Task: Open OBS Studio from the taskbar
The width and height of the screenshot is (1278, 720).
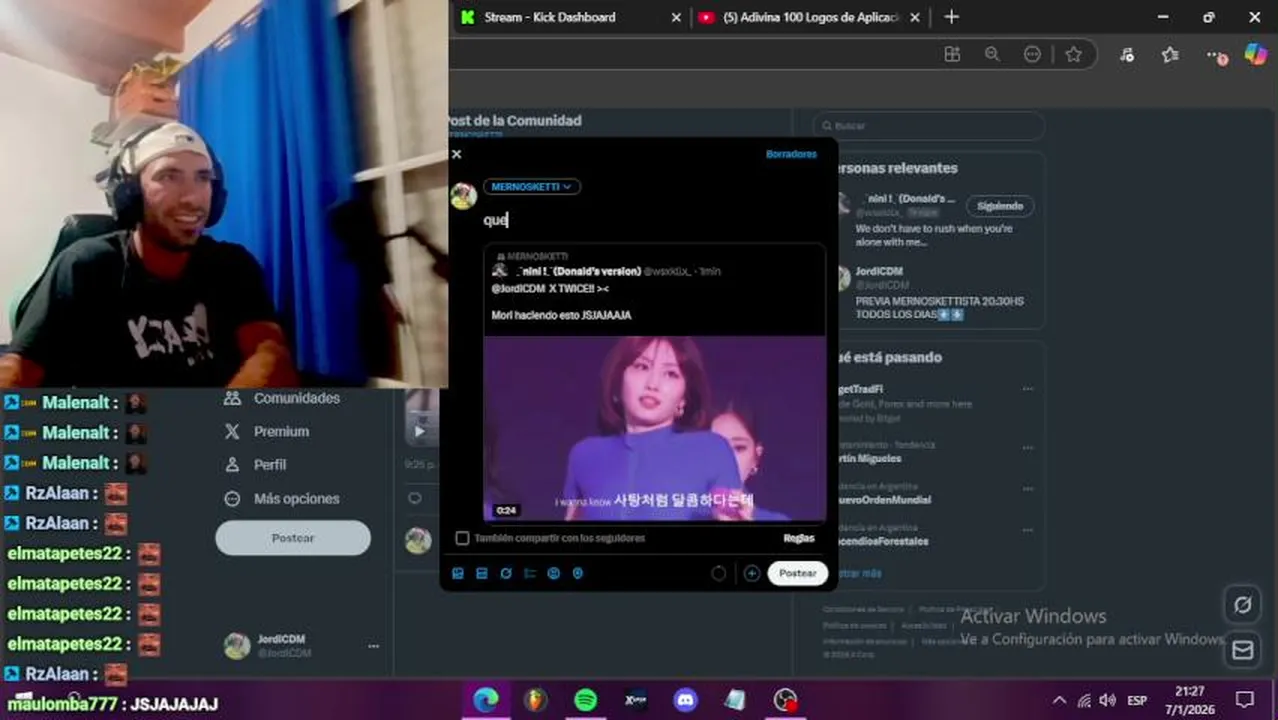Action: [786, 700]
